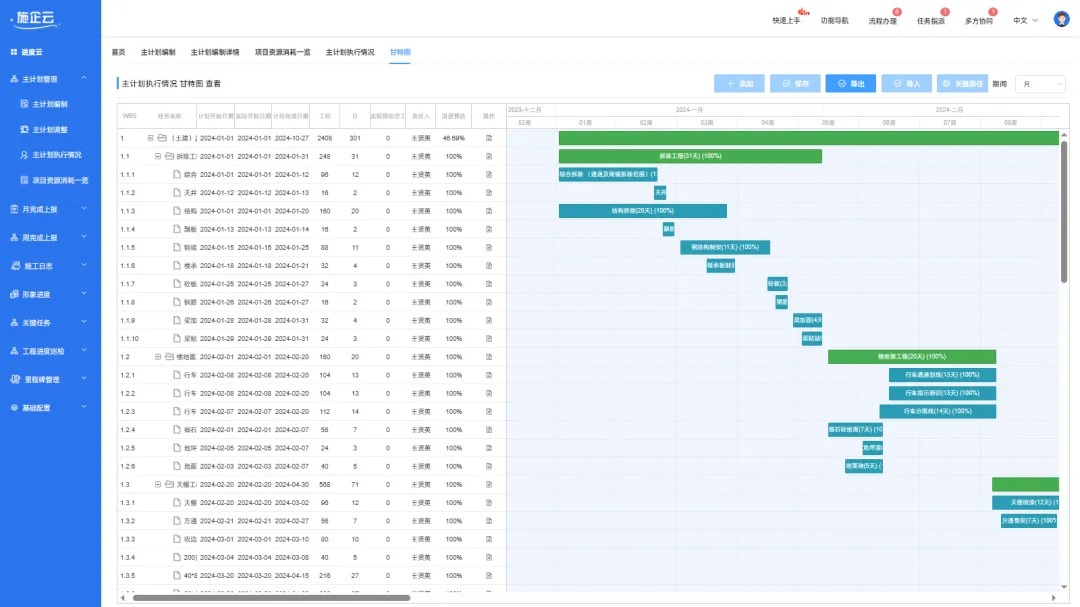
Task: Open the 中文 language dropdown
Action: tap(1025, 20)
